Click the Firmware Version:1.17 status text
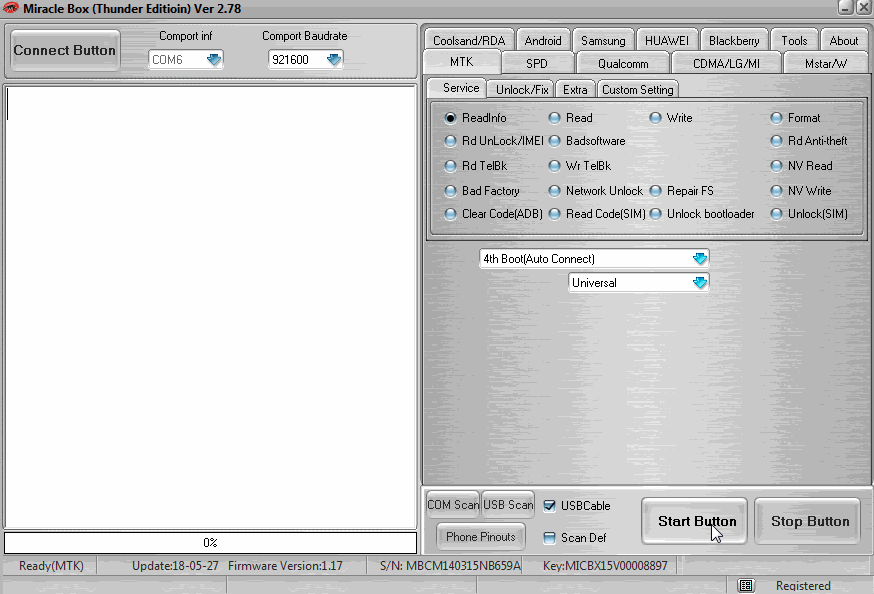The image size is (874, 594). (x=285, y=566)
